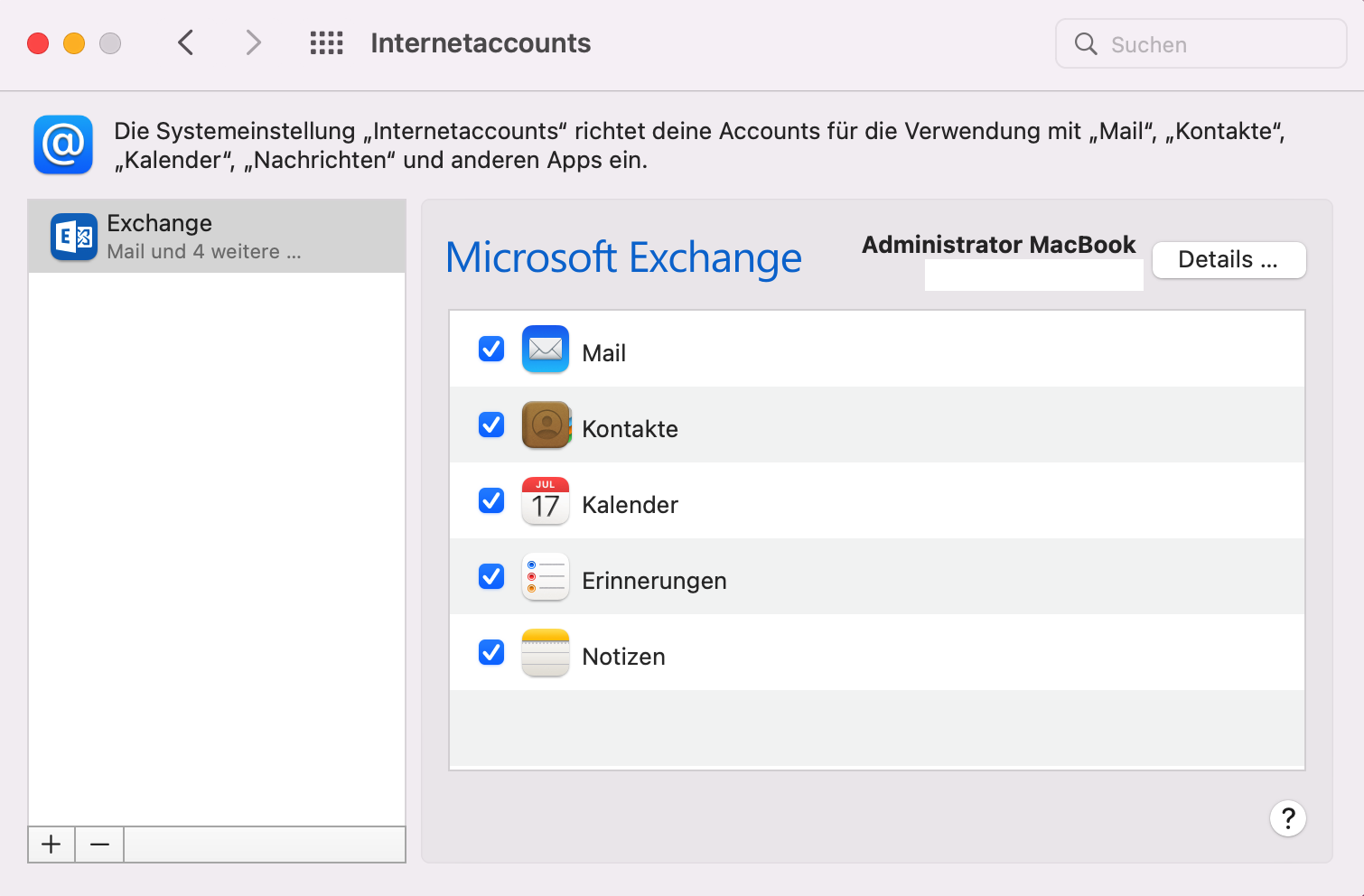
Task: Minimize the window with yellow button
Action: pos(74,43)
